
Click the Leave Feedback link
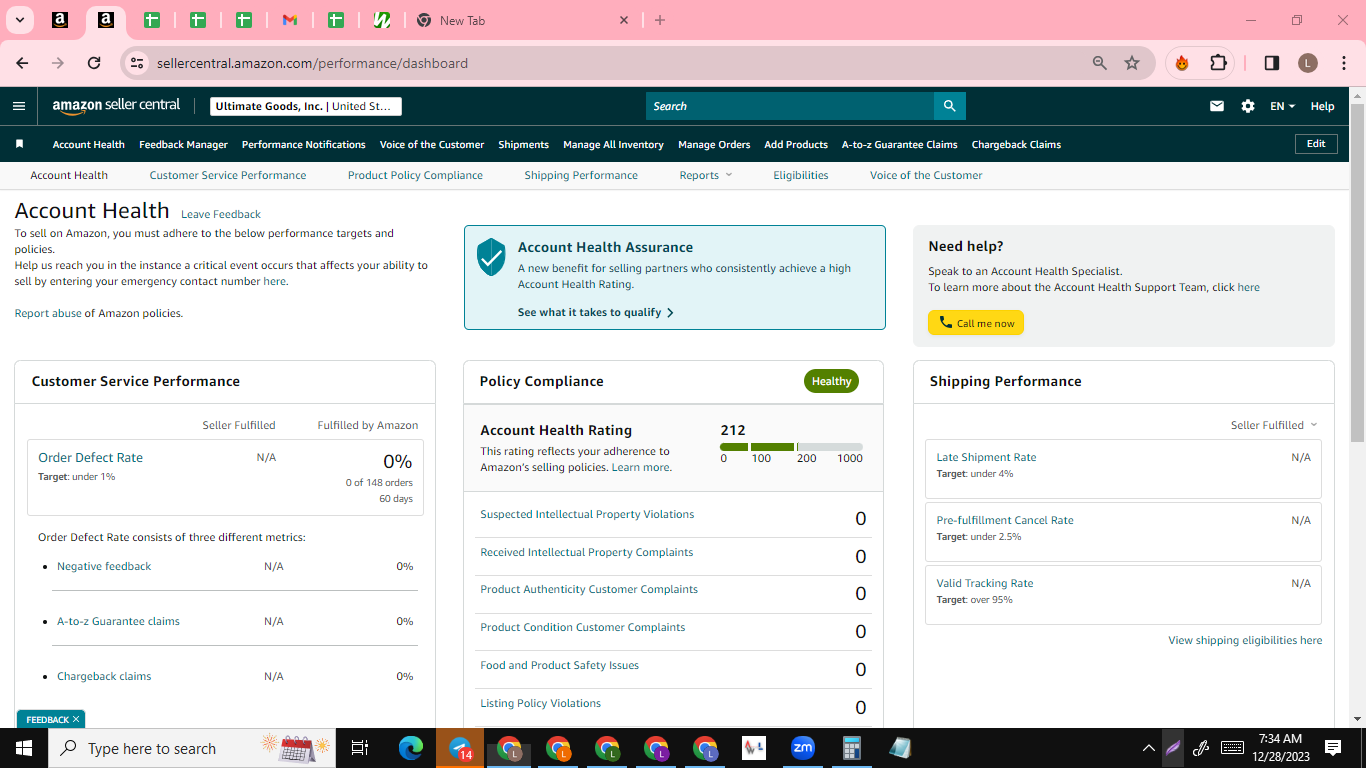pyautogui.click(x=221, y=214)
